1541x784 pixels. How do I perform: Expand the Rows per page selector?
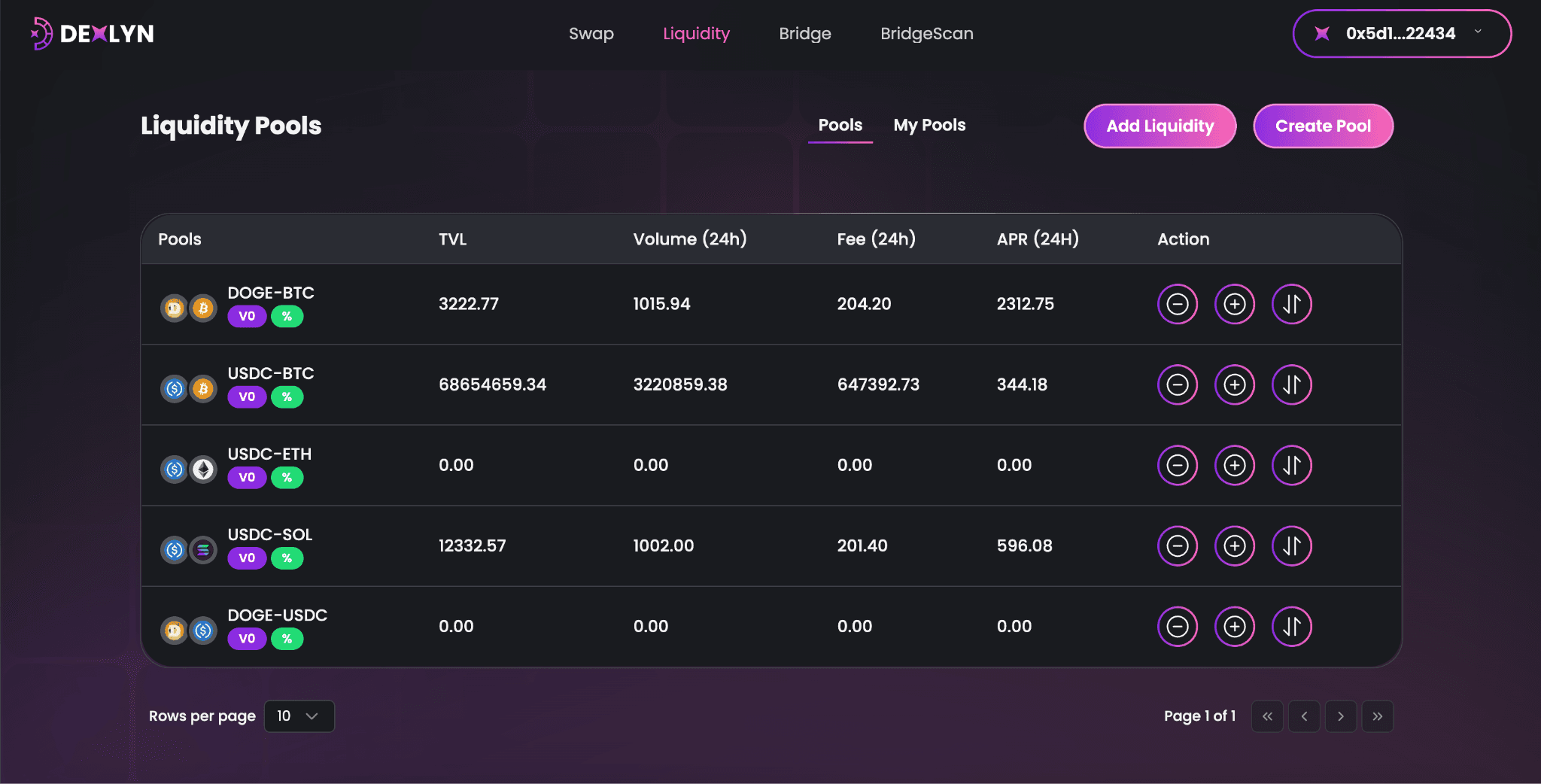pos(299,716)
